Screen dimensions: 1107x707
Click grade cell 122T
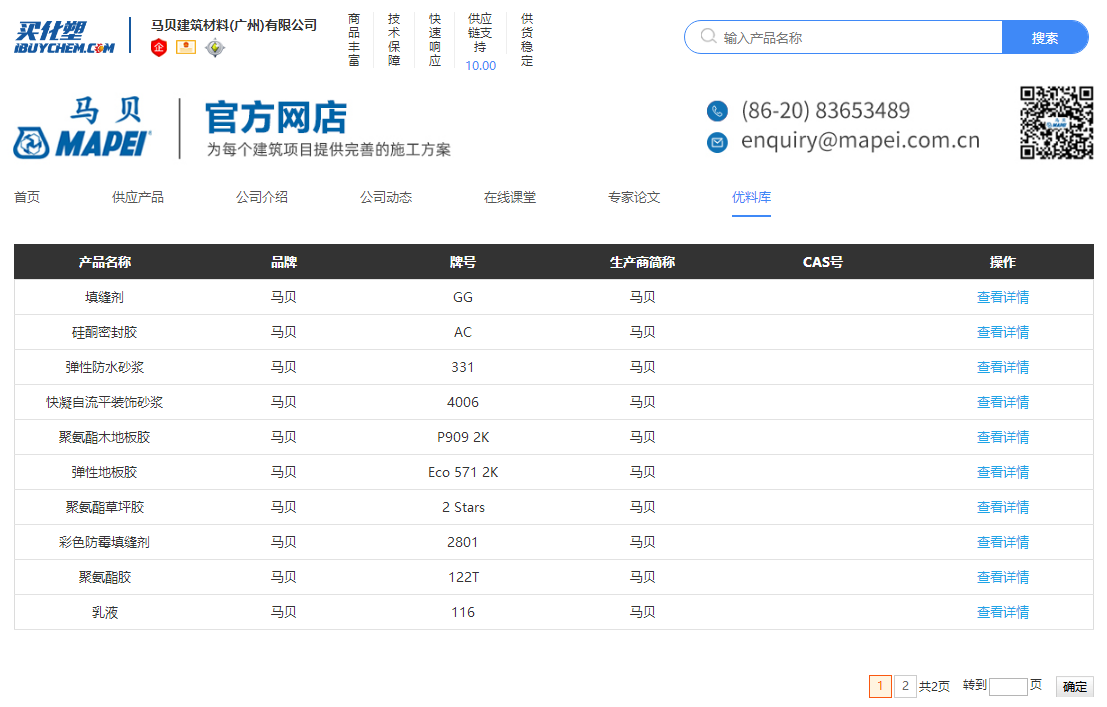click(x=463, y=577)
